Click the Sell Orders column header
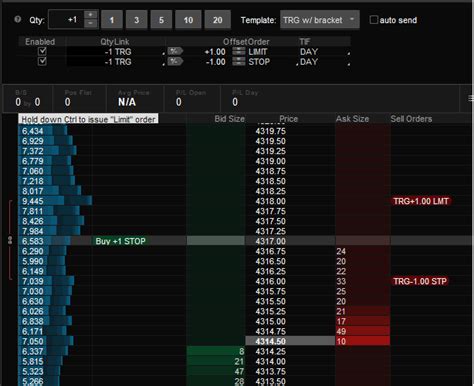Image resolution: width=474 pixels, height=386 pixels. 411,119
